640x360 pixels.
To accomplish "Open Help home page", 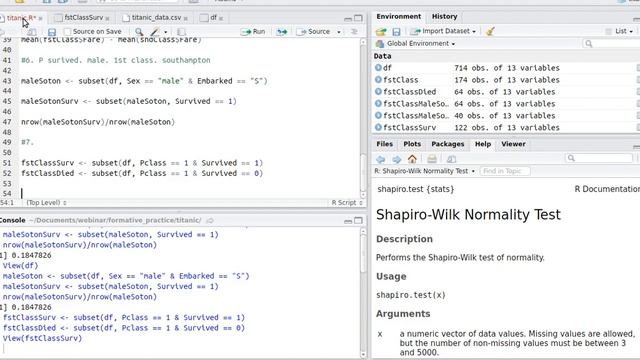I will point(412,159).
